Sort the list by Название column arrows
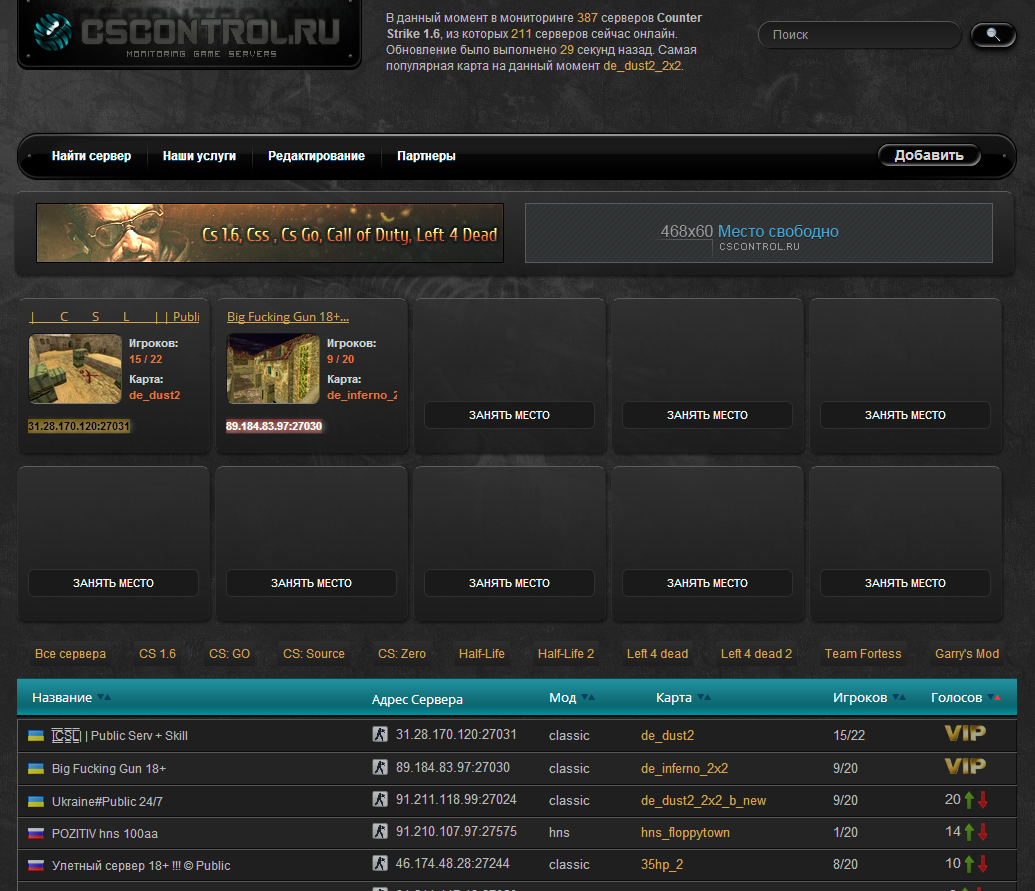1035x891 pixels. click(x=104, y=698)
